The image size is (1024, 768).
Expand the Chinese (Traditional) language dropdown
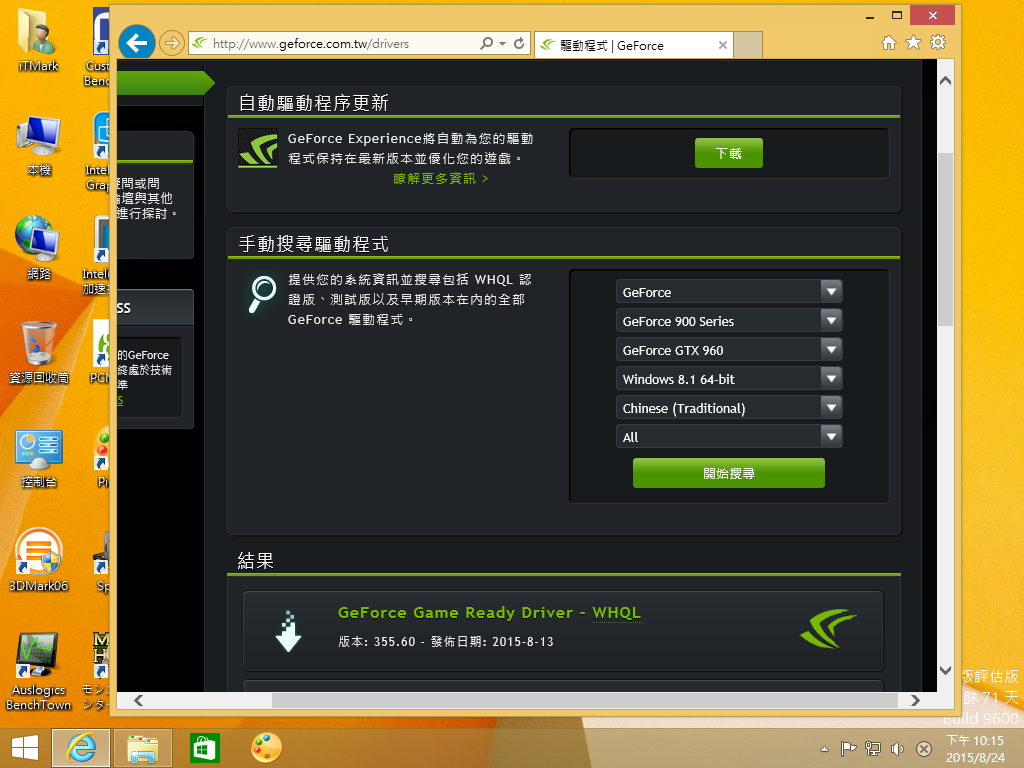729,408
